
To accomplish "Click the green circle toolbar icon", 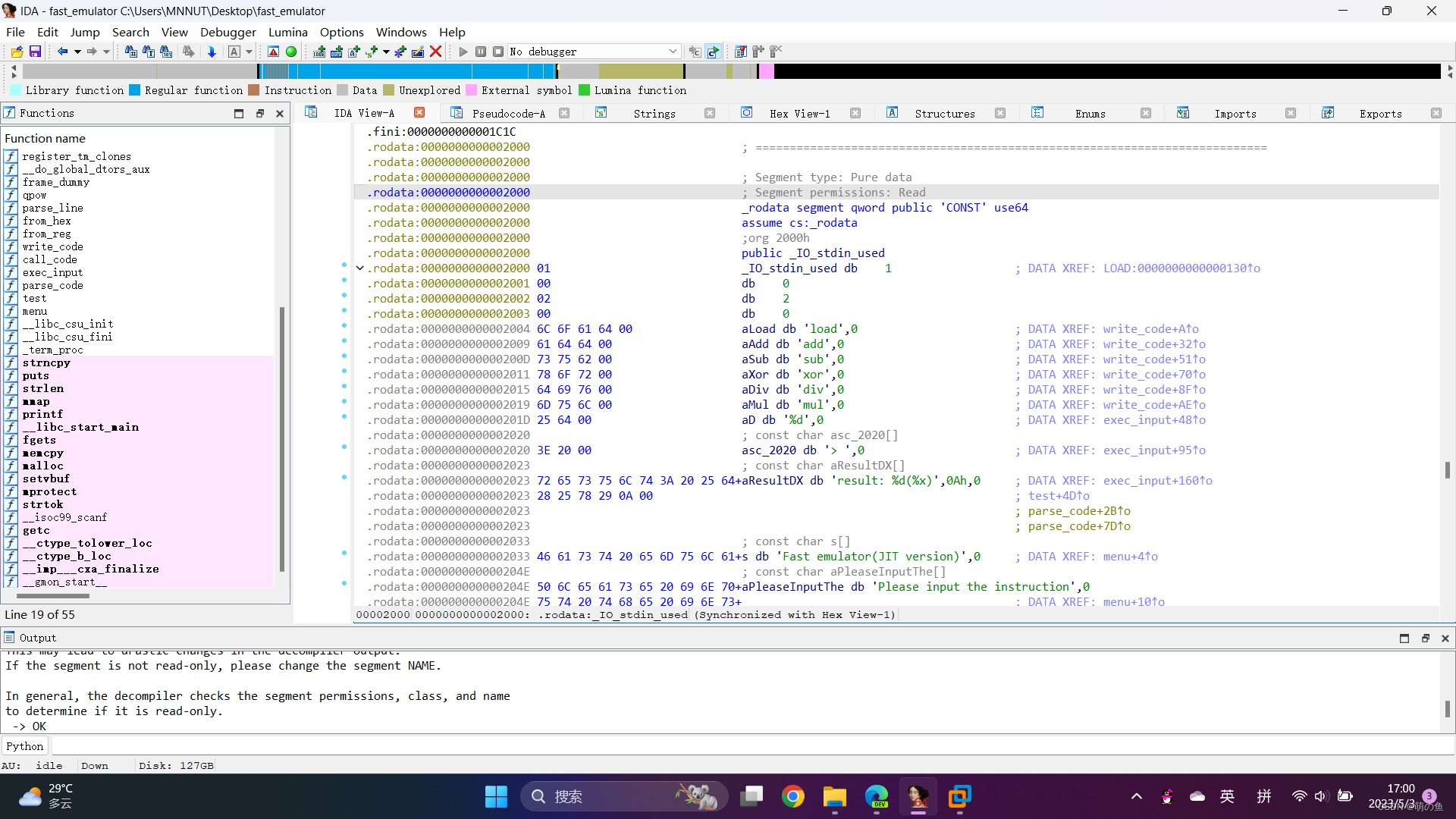I will 291,52.
